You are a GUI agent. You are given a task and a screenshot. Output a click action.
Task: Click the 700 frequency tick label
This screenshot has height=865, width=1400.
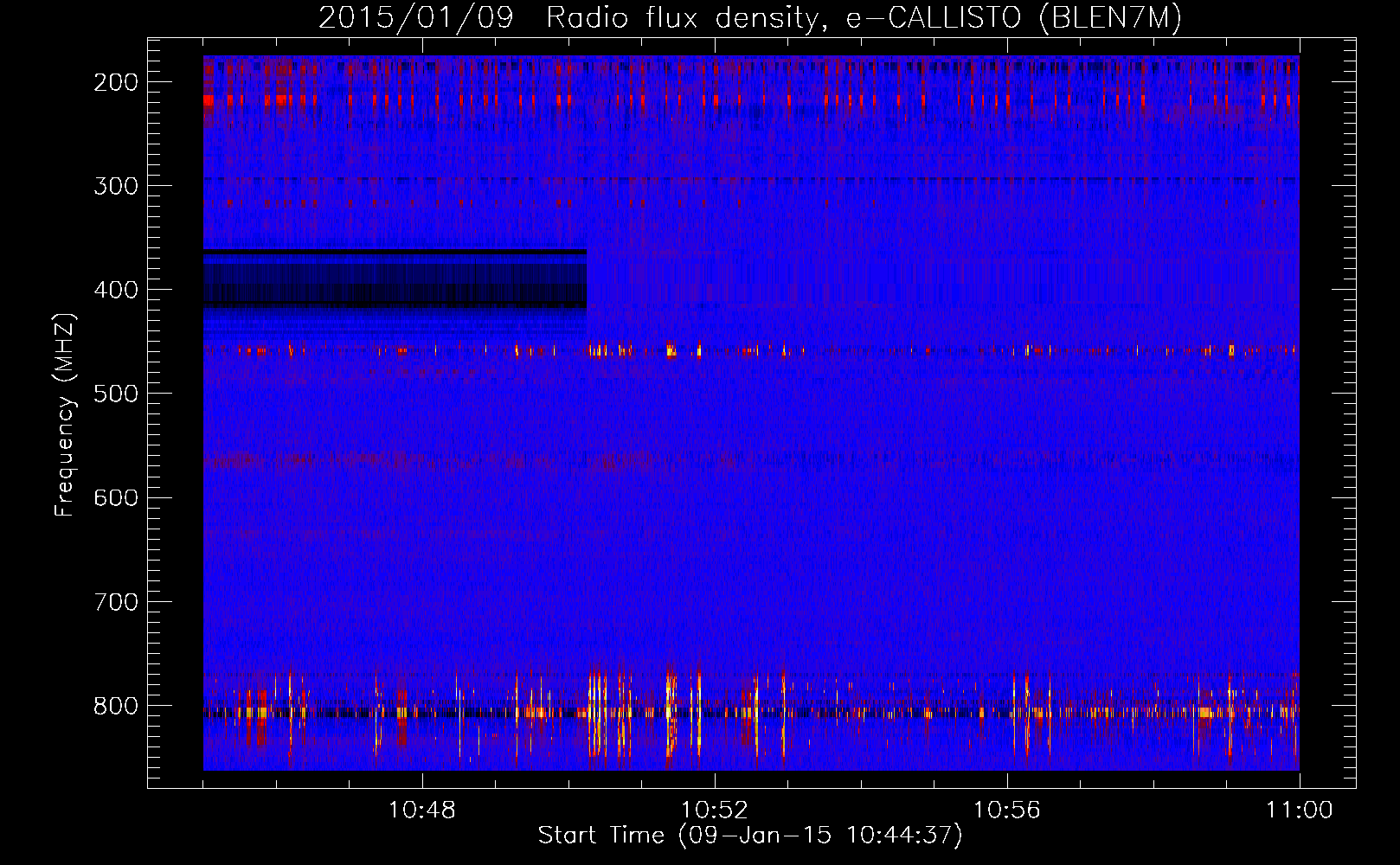tap(116, 601)
